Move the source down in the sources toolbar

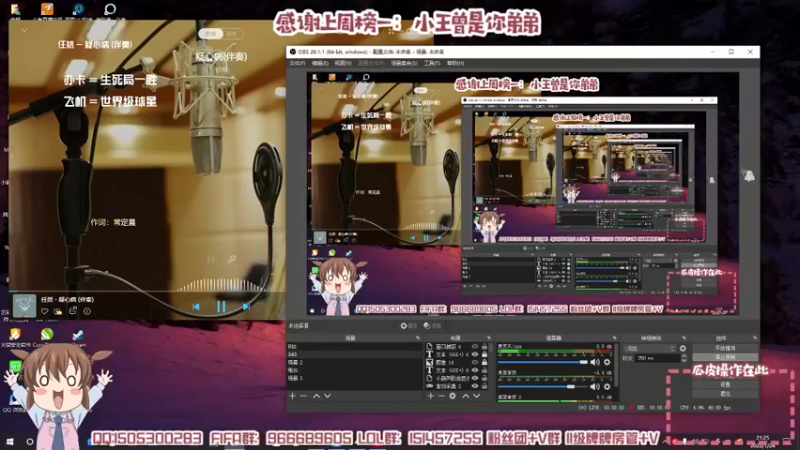click(477, 396)
